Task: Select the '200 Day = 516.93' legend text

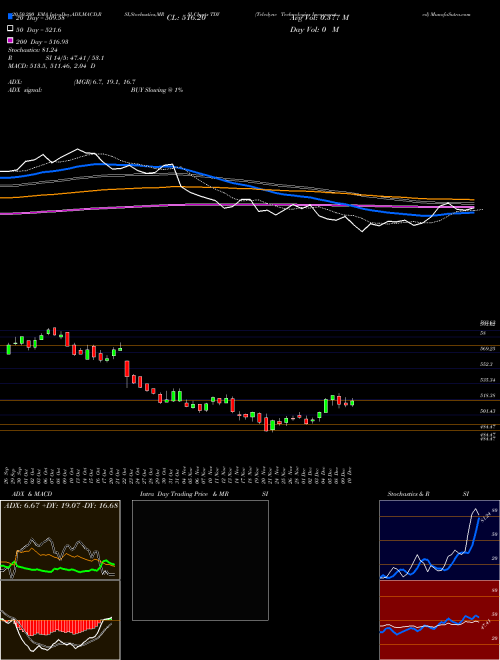Action: point(42,42)
